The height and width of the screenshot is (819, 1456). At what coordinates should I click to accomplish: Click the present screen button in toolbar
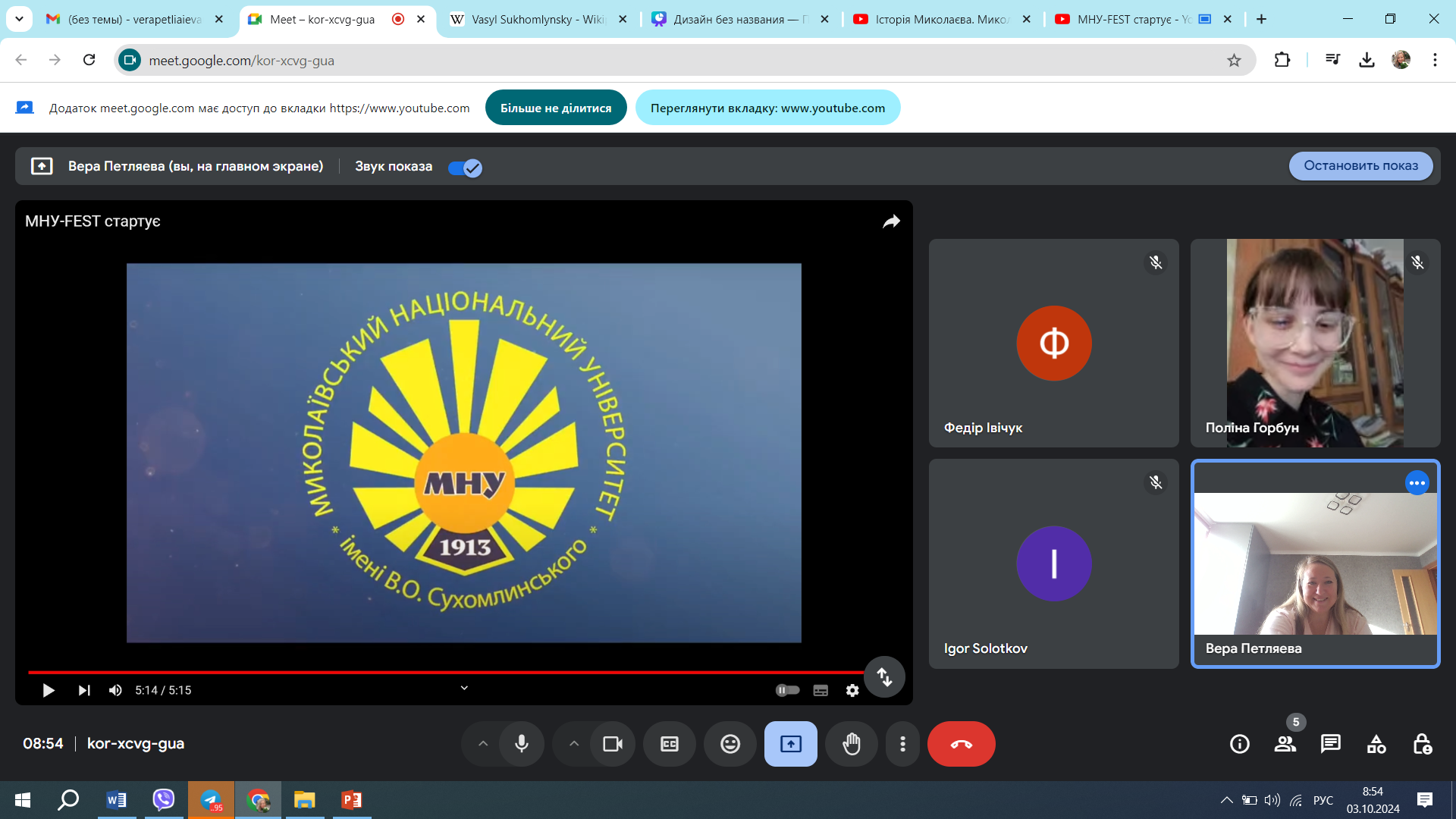791,744
